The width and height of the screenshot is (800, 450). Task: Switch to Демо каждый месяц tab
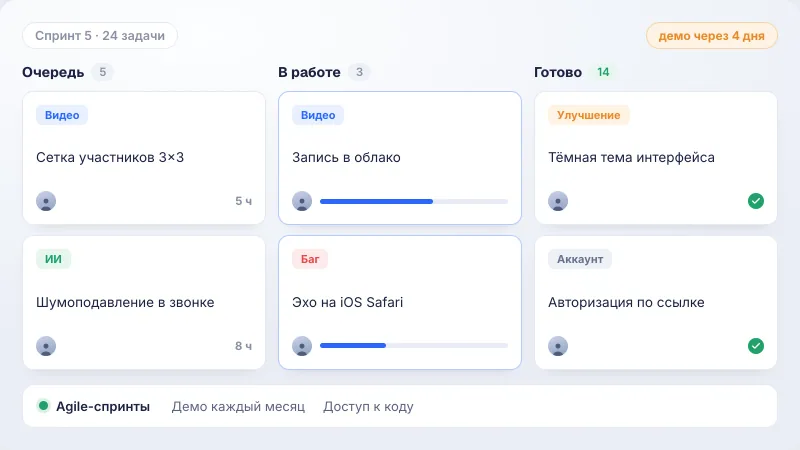point(238,407)
